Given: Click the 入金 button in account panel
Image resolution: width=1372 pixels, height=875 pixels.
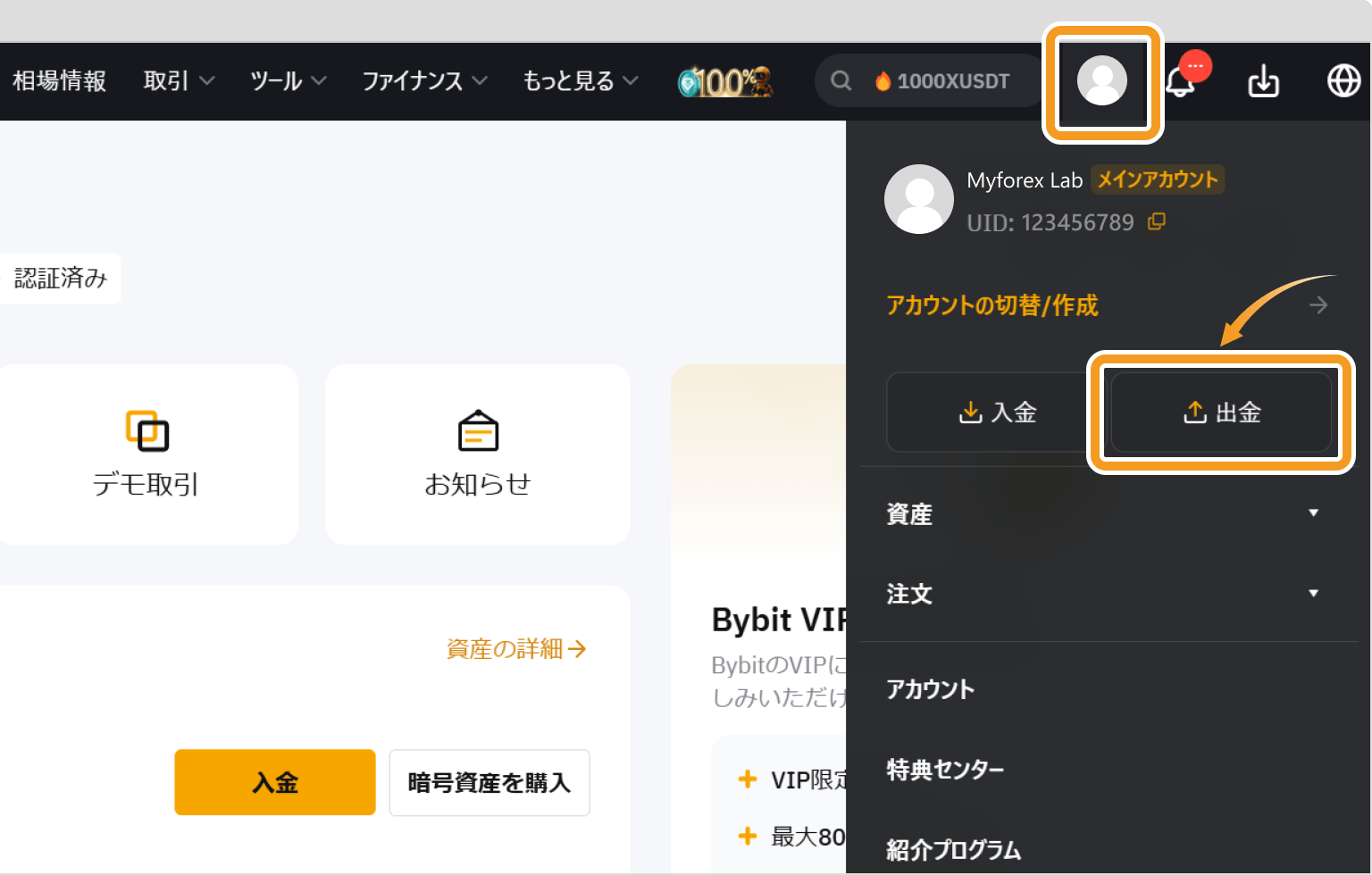Looking at the screenshot, I should pos(996,412).
